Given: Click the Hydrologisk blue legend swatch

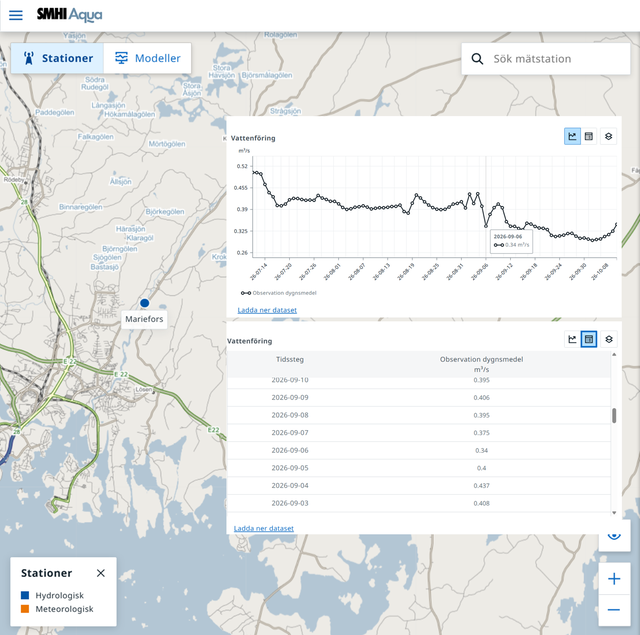Looking at the screenshot, I should click(25, 595).
